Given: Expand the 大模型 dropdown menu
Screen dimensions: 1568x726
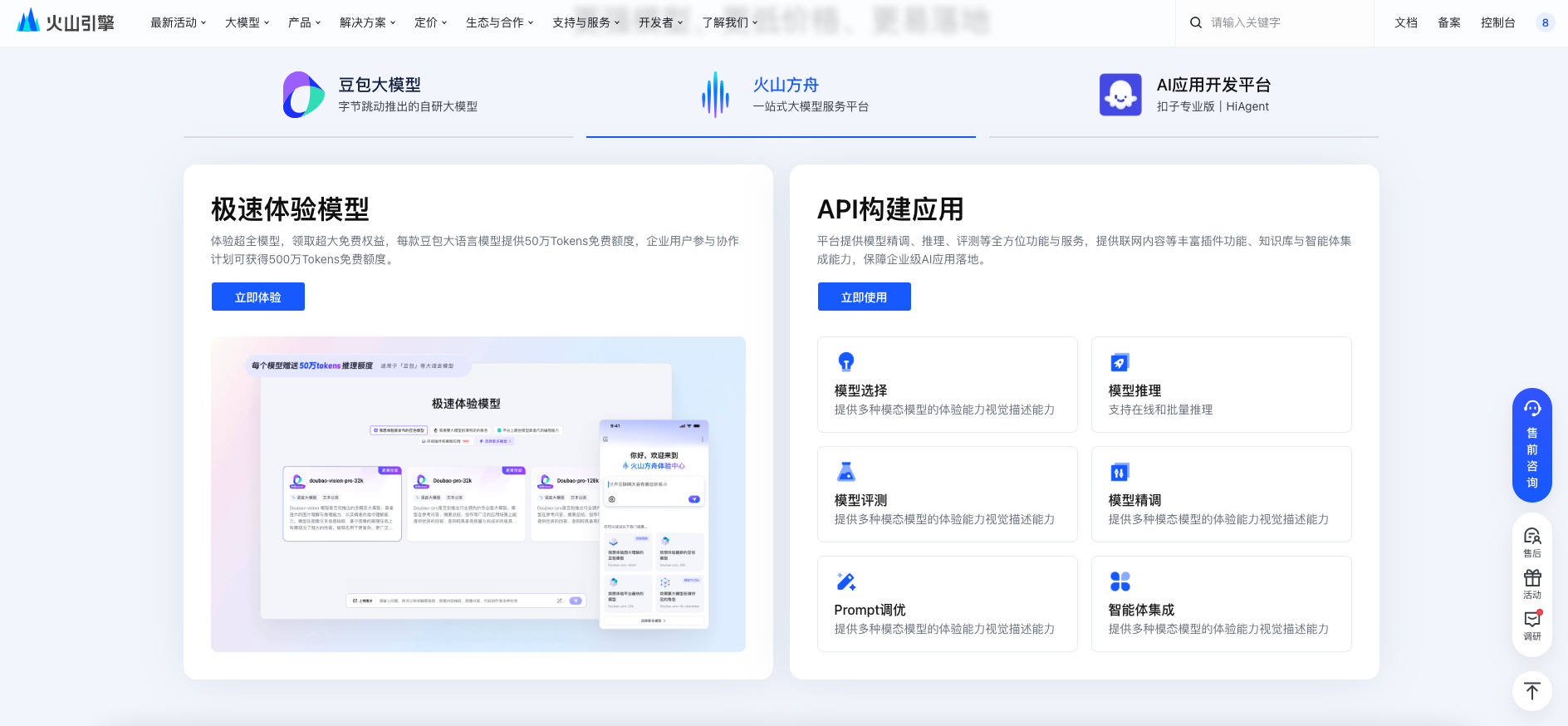Looking at the screenshot, I should (x=247, y=22).
